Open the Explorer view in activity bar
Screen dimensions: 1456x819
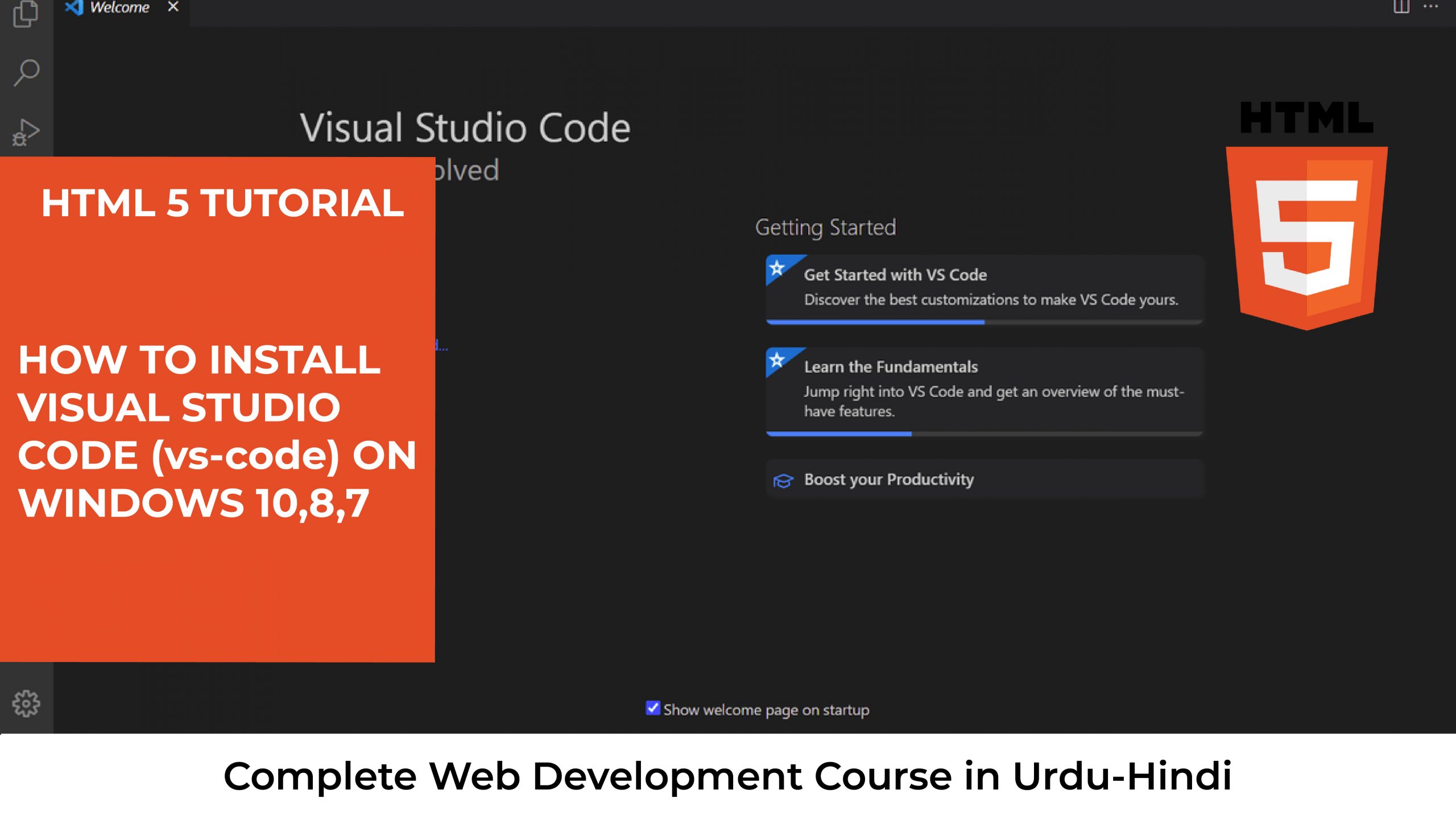pyautogui.click(x=26, y=14)
